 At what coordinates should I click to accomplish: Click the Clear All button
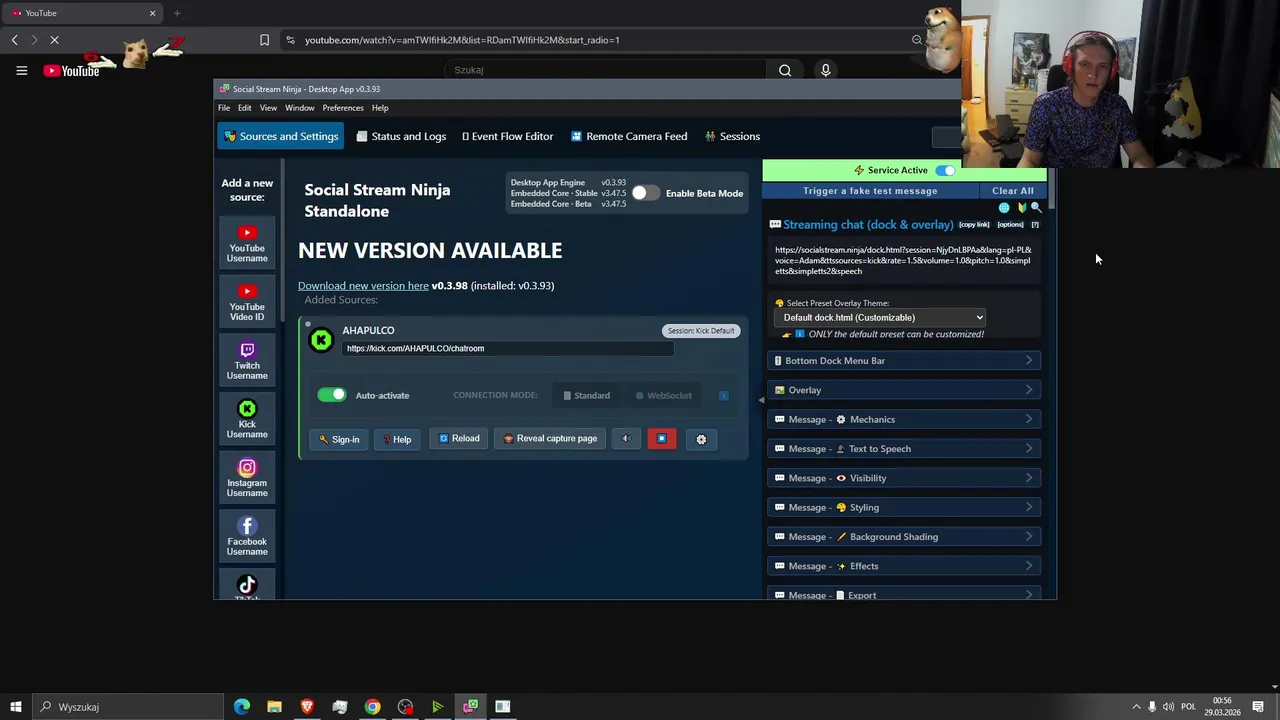[1013, 191]
